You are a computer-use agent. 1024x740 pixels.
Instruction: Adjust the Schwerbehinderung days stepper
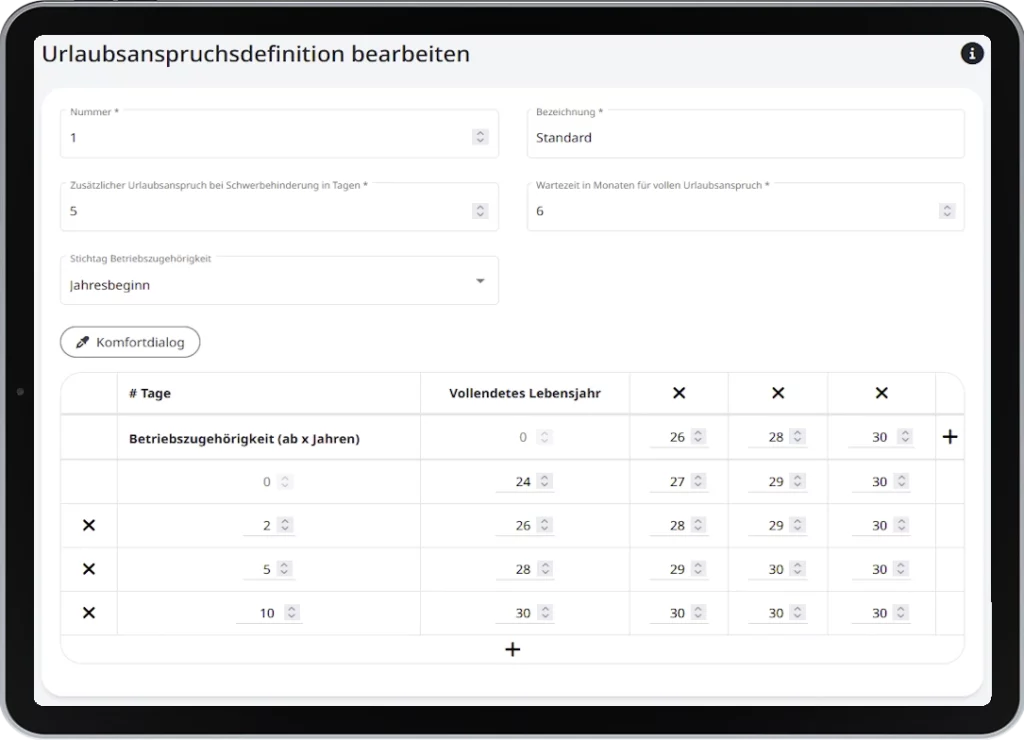coord(480,211)
